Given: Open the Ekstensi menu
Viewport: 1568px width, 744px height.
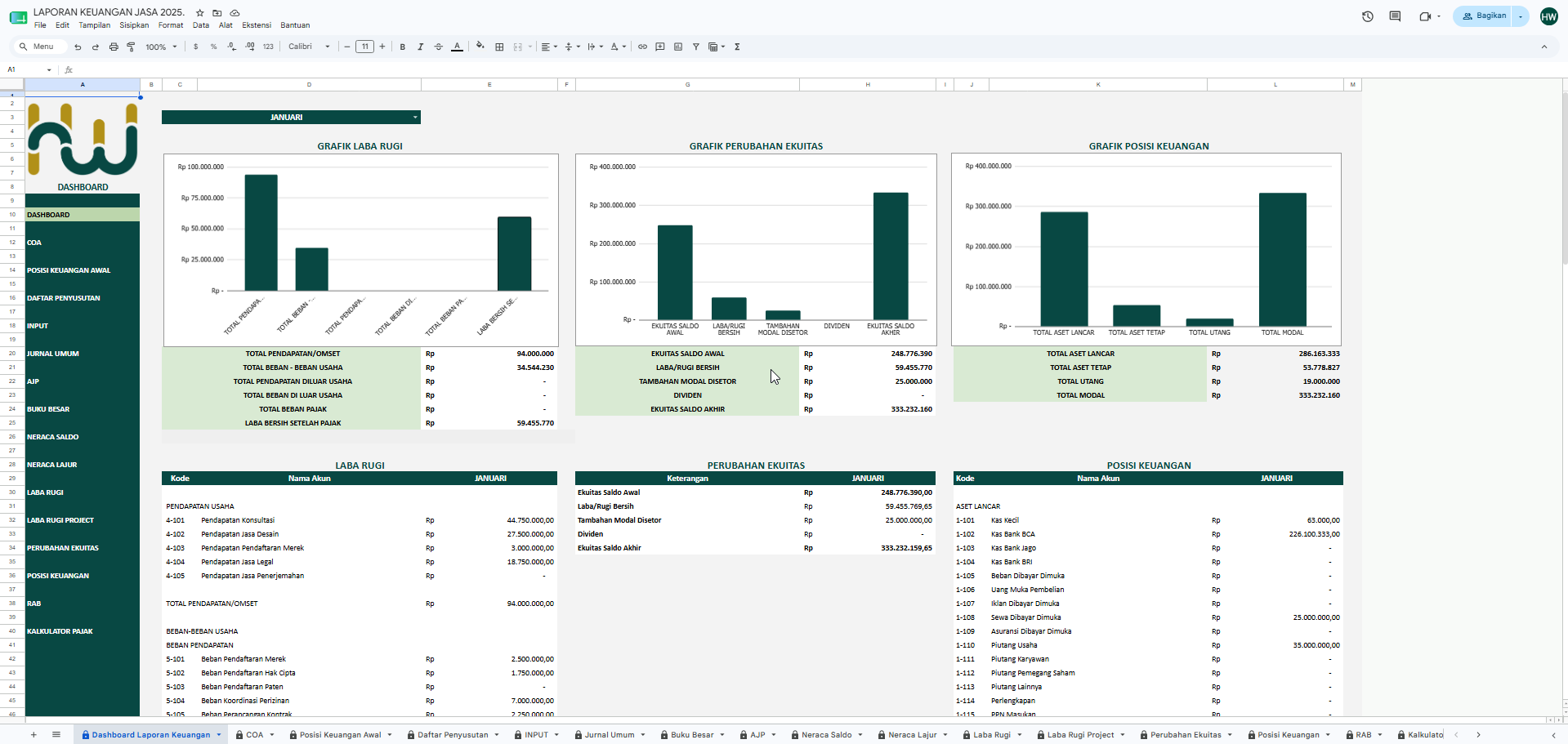Looking at the screenshot, I should point(257,25).
